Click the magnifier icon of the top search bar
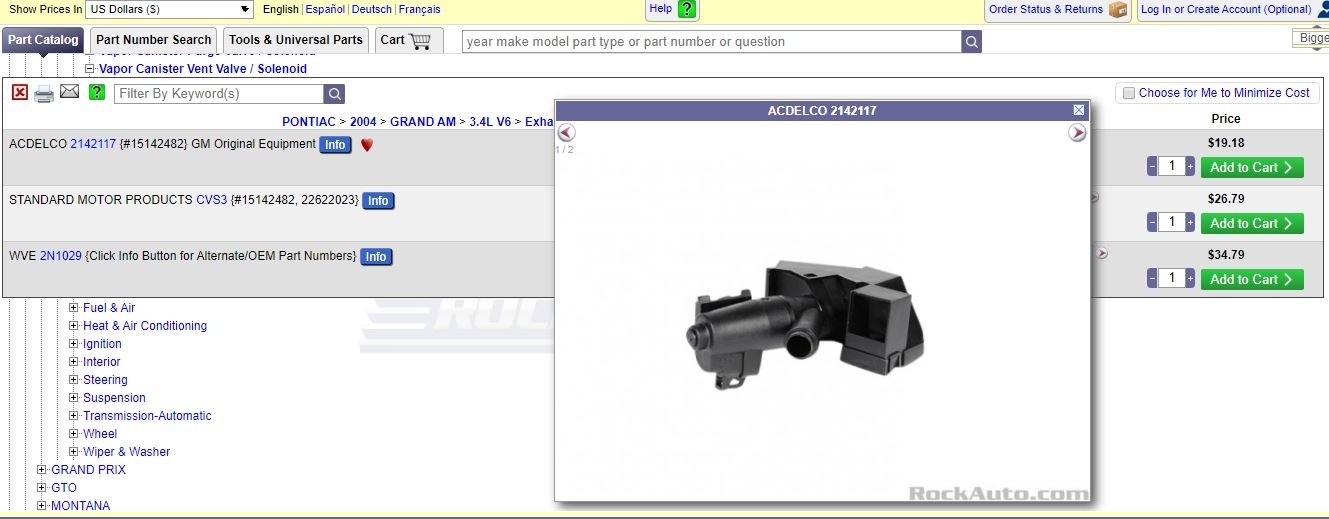Viewport: 1329px width, 519px height. tap(971, 42)
